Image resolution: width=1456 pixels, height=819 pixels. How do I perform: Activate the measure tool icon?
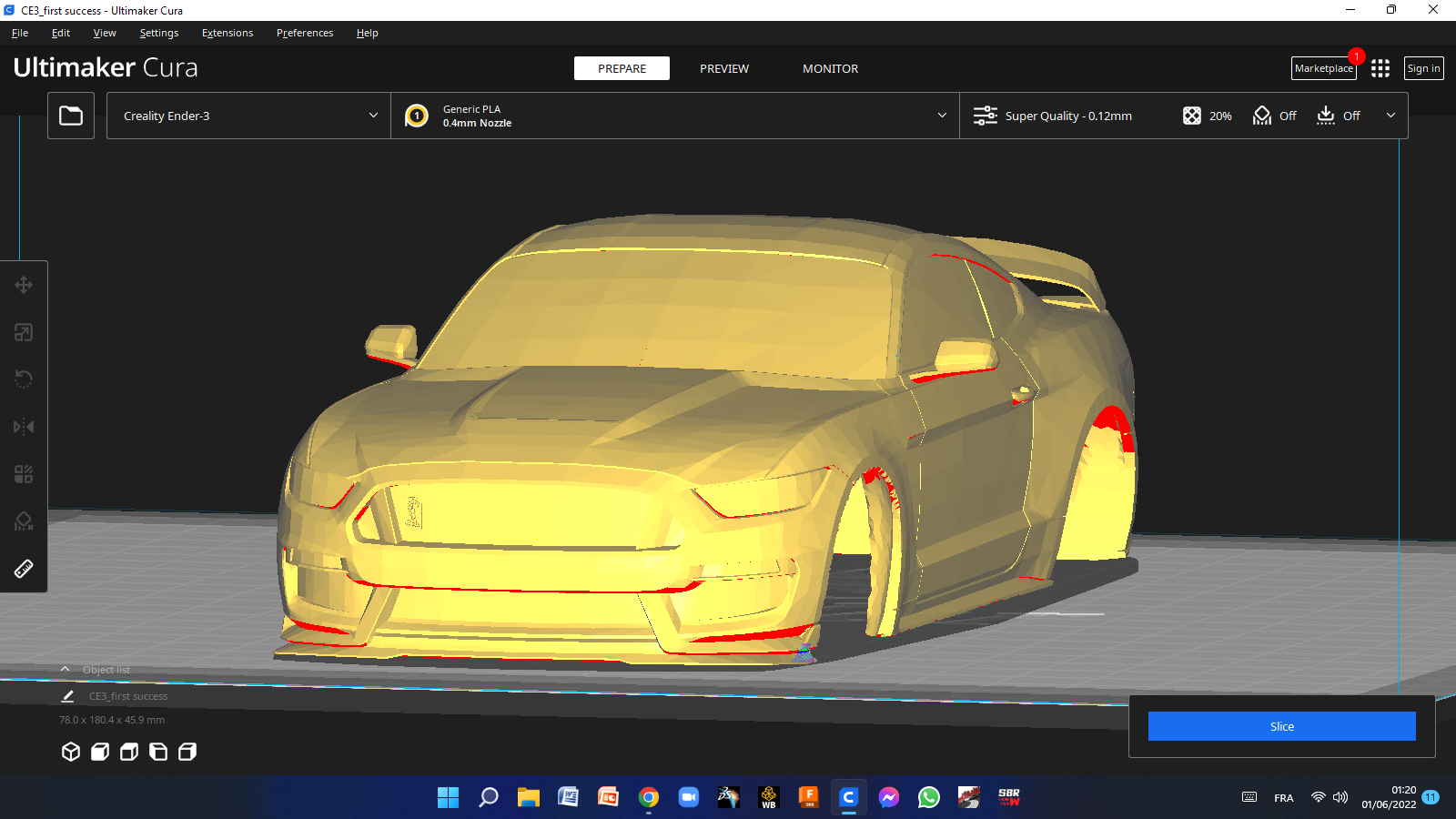pyautogui.click(x=24, y=569)
